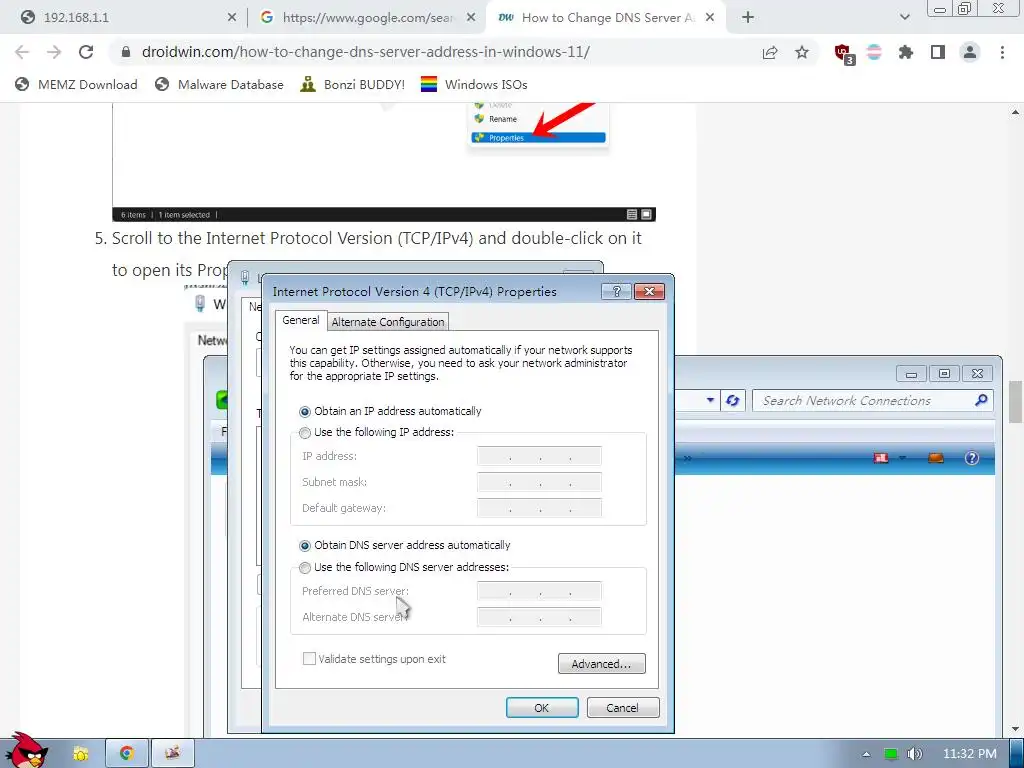Click the Advanced... button
Viewport: 1024px width, 768px height.
601,664
